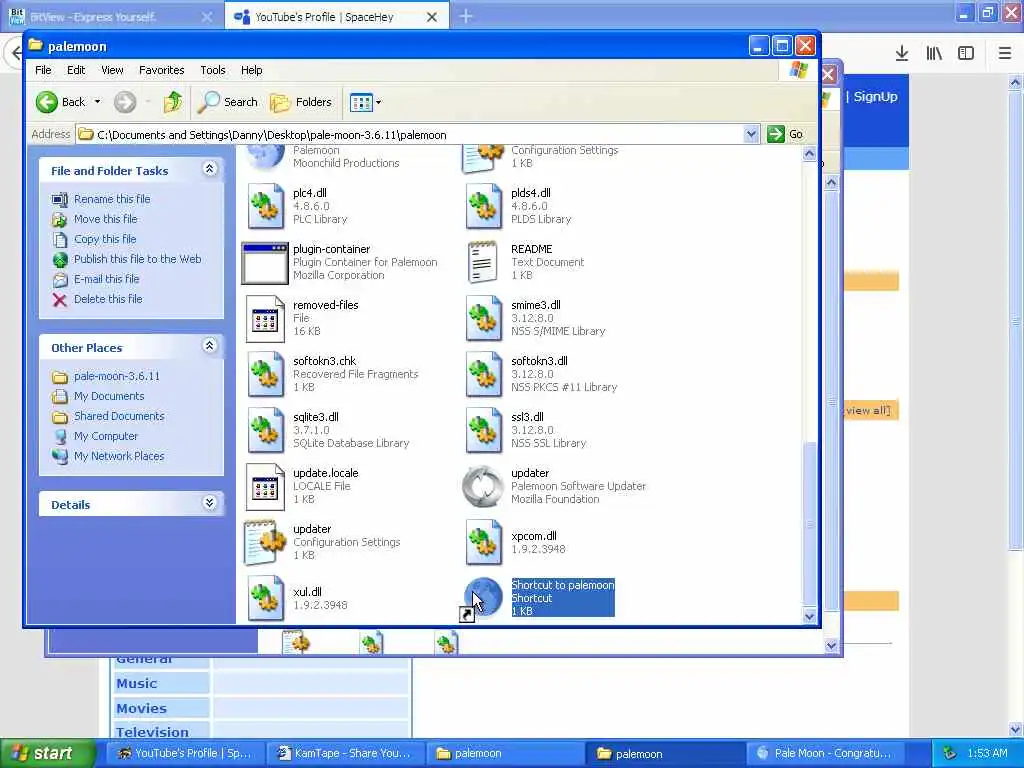Open the browser library icon
This screenshot has width=1024, height=768.
pos(934,53)
